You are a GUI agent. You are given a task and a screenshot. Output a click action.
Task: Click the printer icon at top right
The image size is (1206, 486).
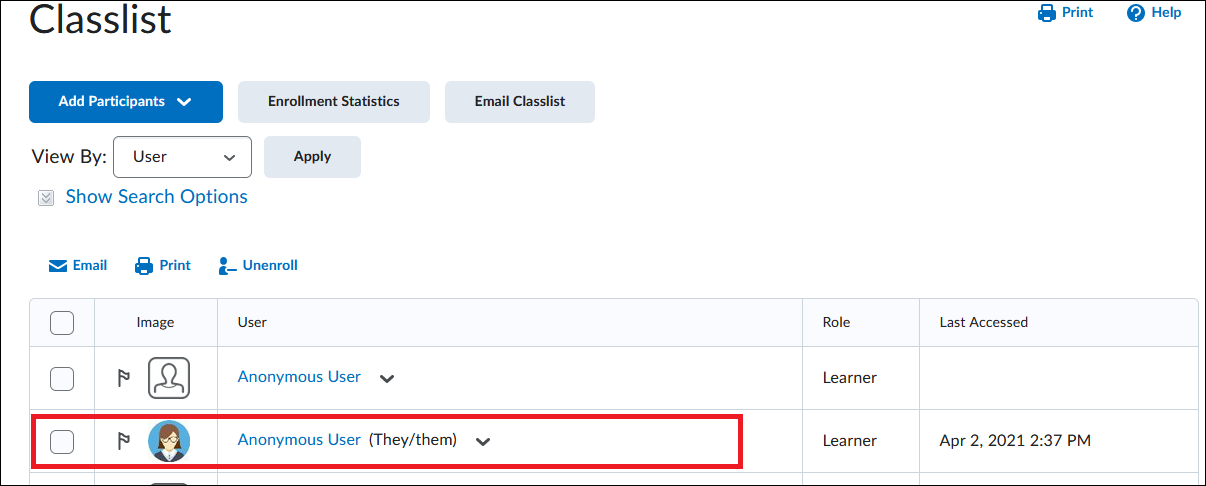point(1047,13)
